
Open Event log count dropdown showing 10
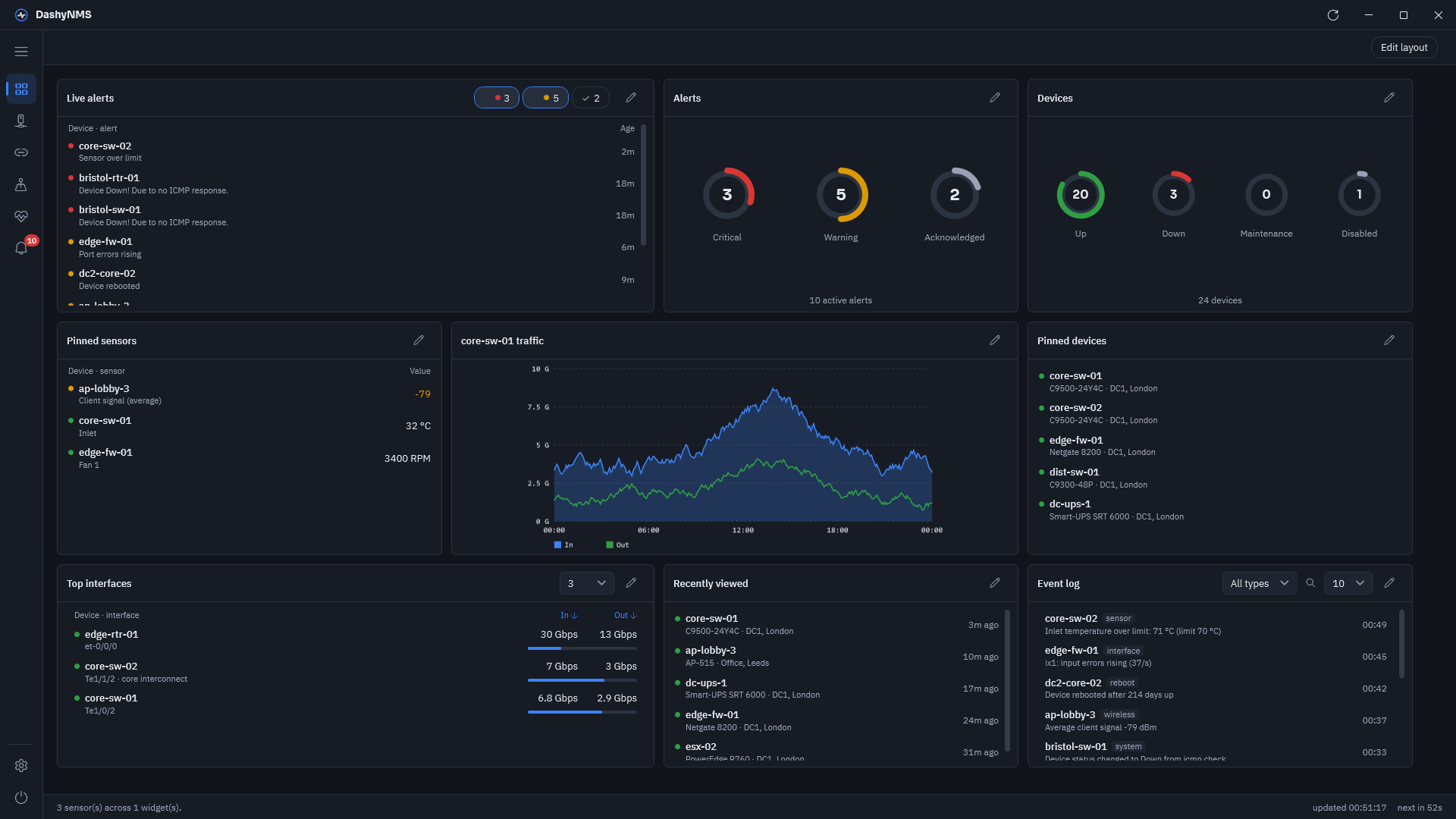(1348, 583)
